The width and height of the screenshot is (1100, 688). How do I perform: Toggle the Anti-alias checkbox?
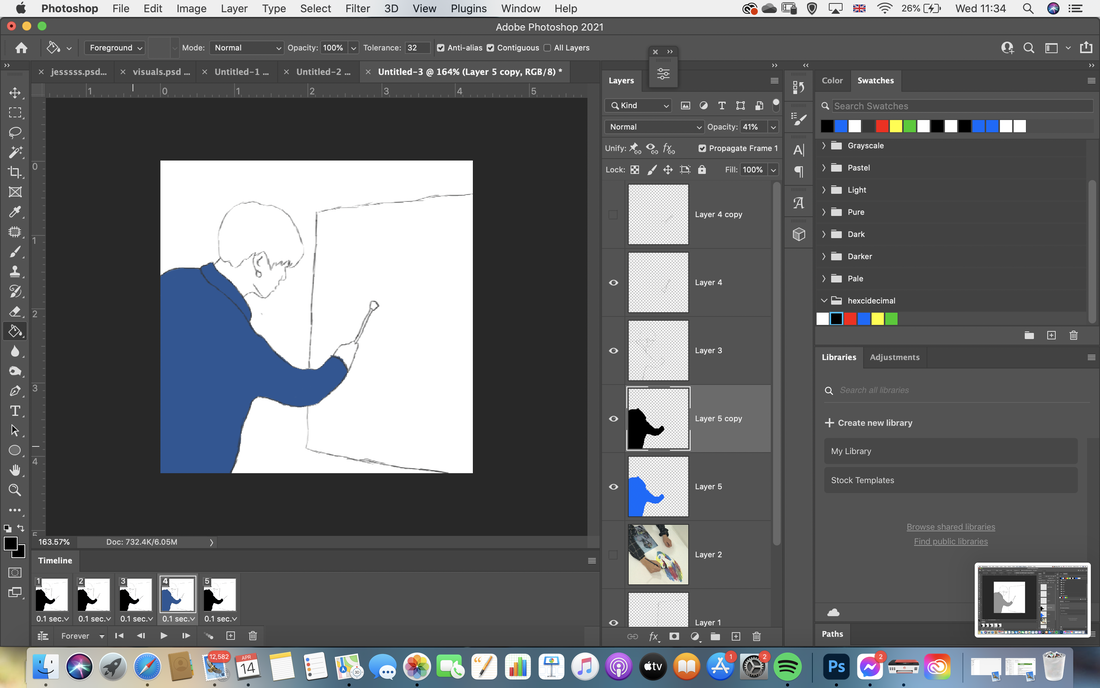[441, 48]
